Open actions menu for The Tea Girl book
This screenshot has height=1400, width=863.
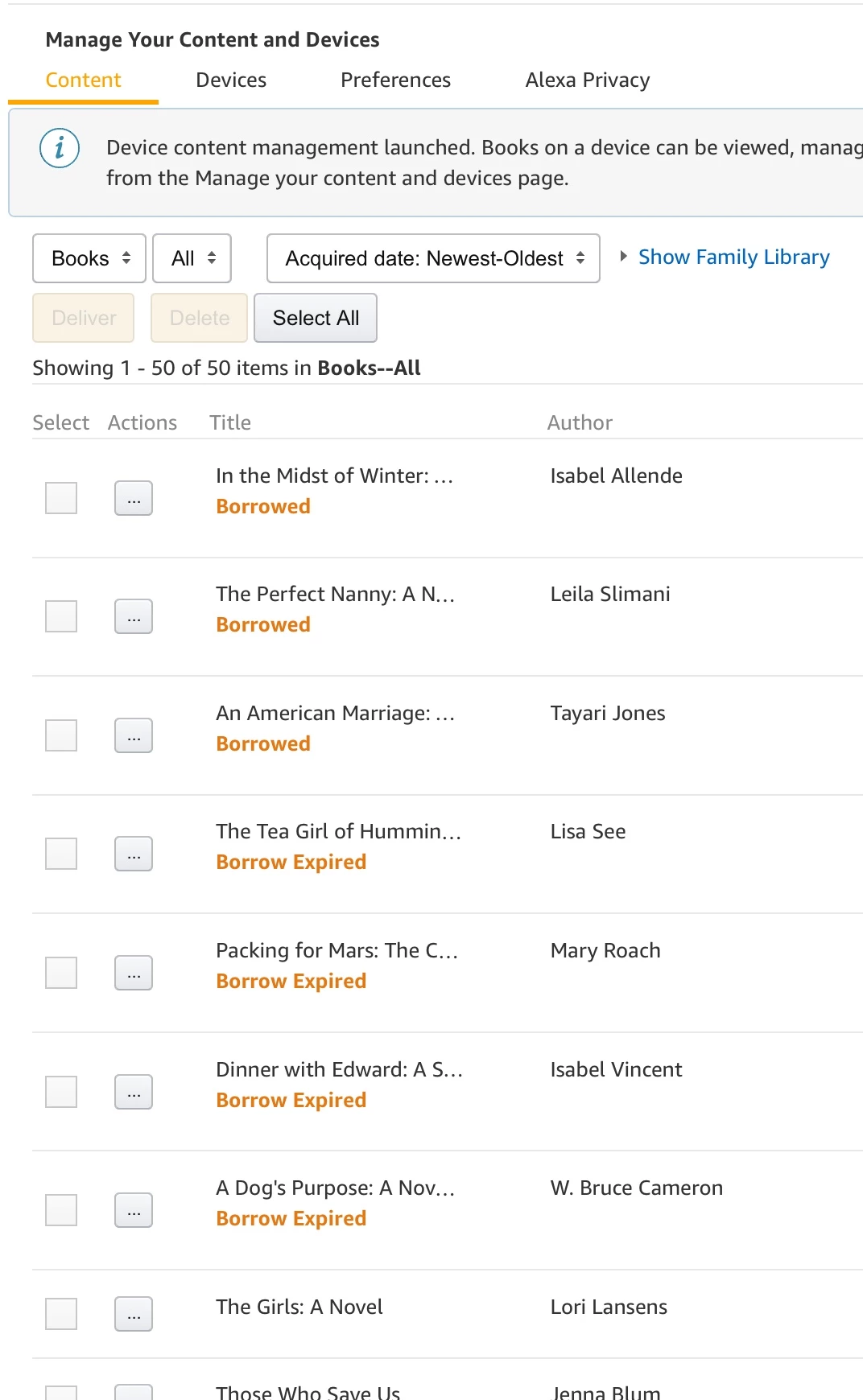point(134,854)
